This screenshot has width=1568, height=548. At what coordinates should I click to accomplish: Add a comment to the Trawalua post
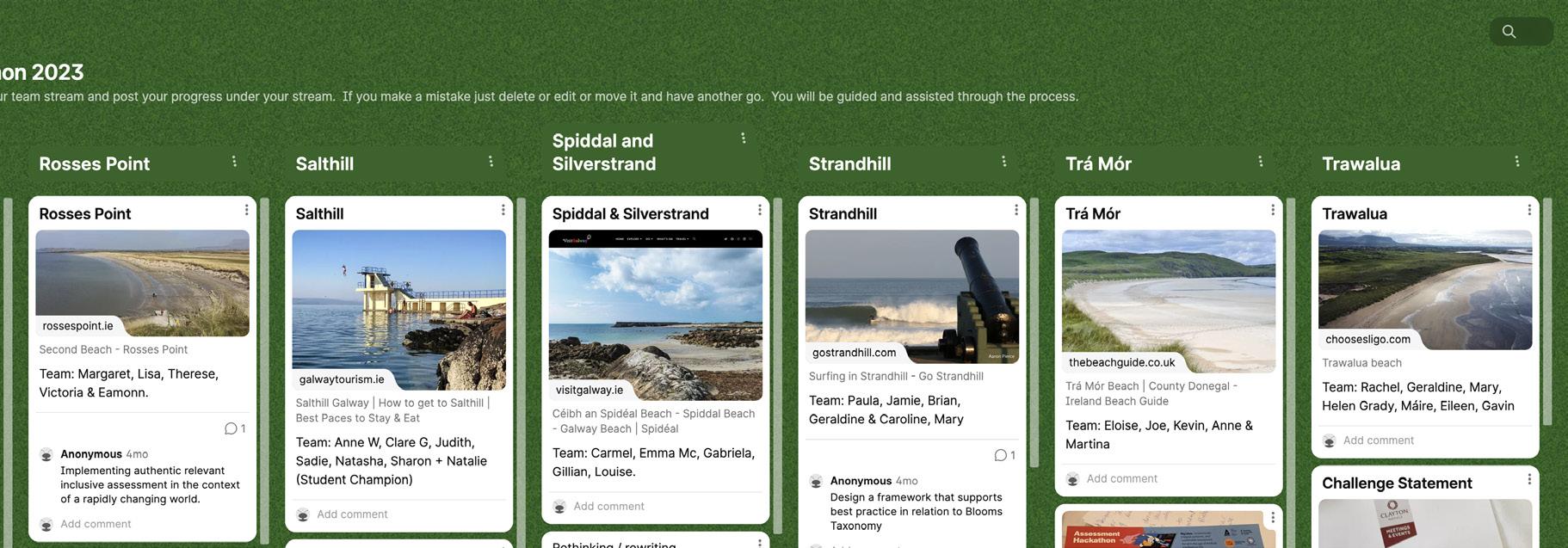tap(1378, 440)
